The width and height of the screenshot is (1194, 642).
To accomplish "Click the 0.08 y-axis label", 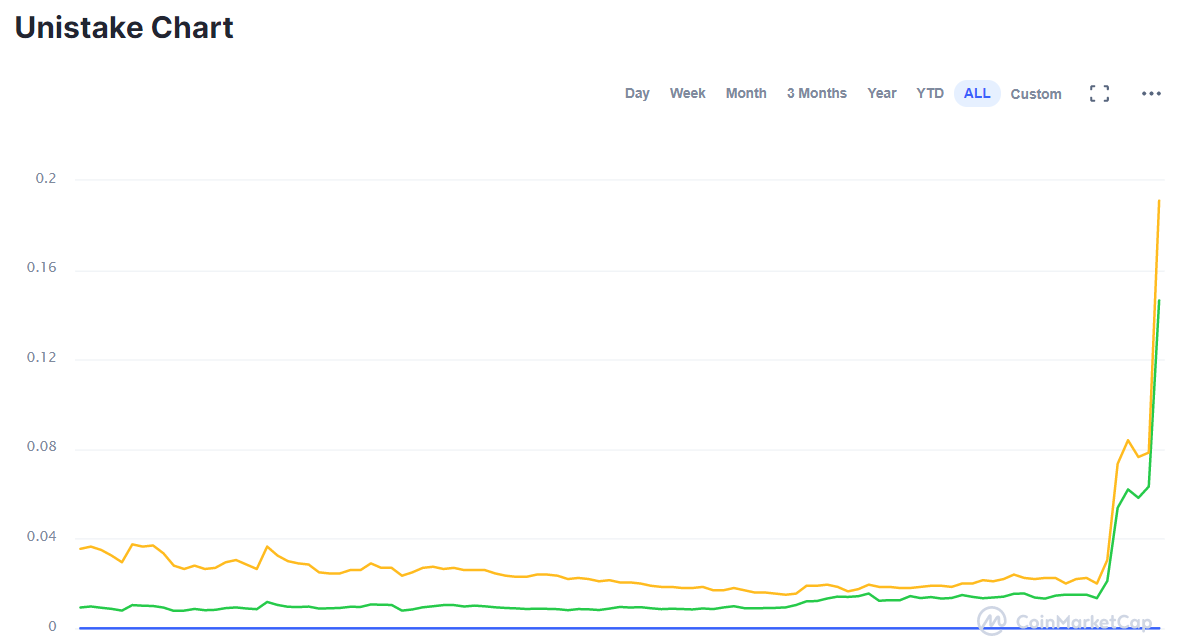I will pos(41,446).
